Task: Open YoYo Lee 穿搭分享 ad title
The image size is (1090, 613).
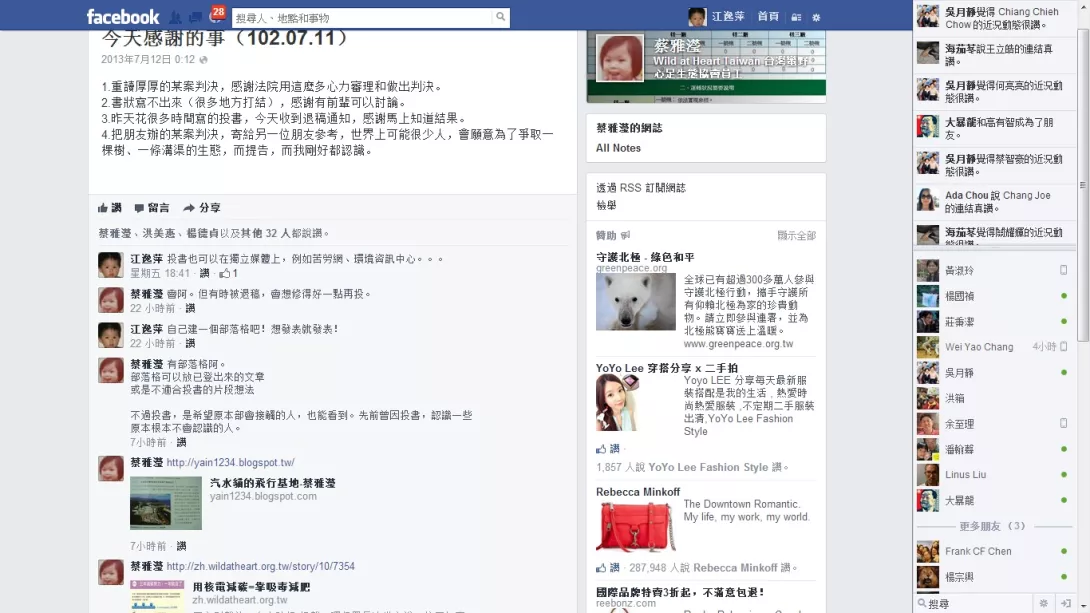Action: point(667,368)
